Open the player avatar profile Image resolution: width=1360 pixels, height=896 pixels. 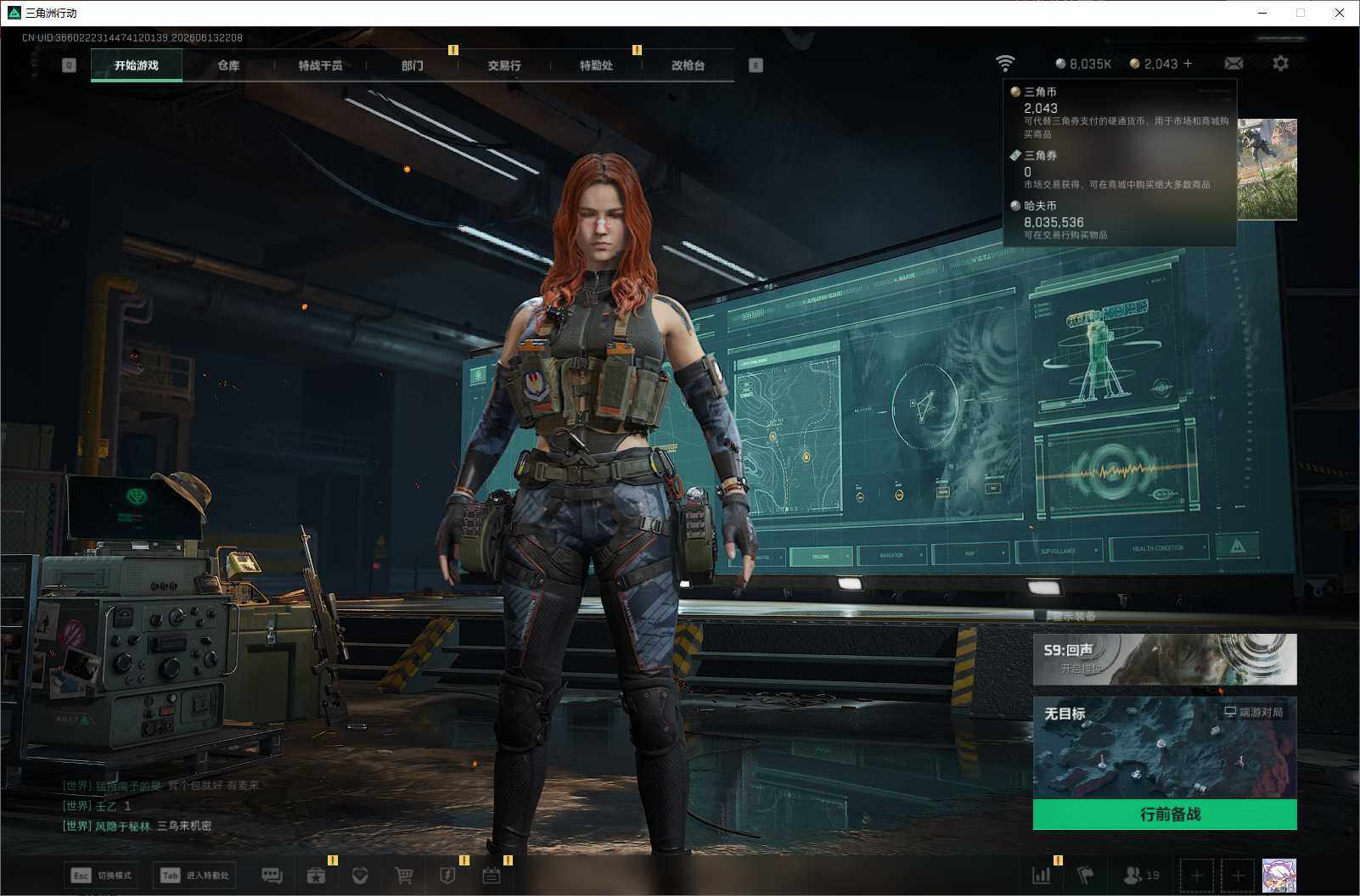coord(1279,875)
